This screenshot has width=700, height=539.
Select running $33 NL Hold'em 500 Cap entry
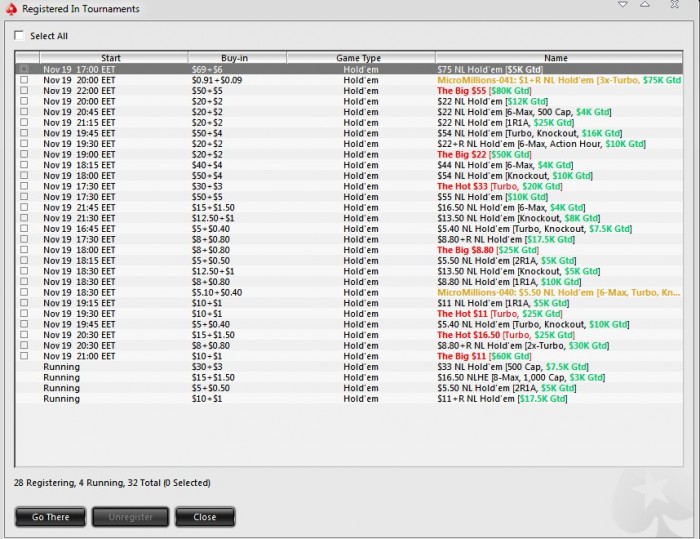(513, 367)
